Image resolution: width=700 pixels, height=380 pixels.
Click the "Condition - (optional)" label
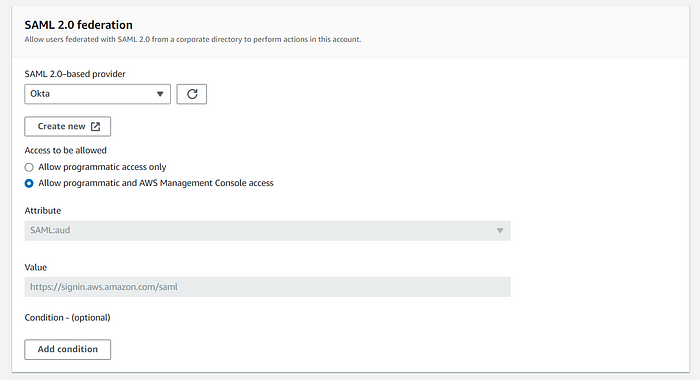[x=67, y=318]
